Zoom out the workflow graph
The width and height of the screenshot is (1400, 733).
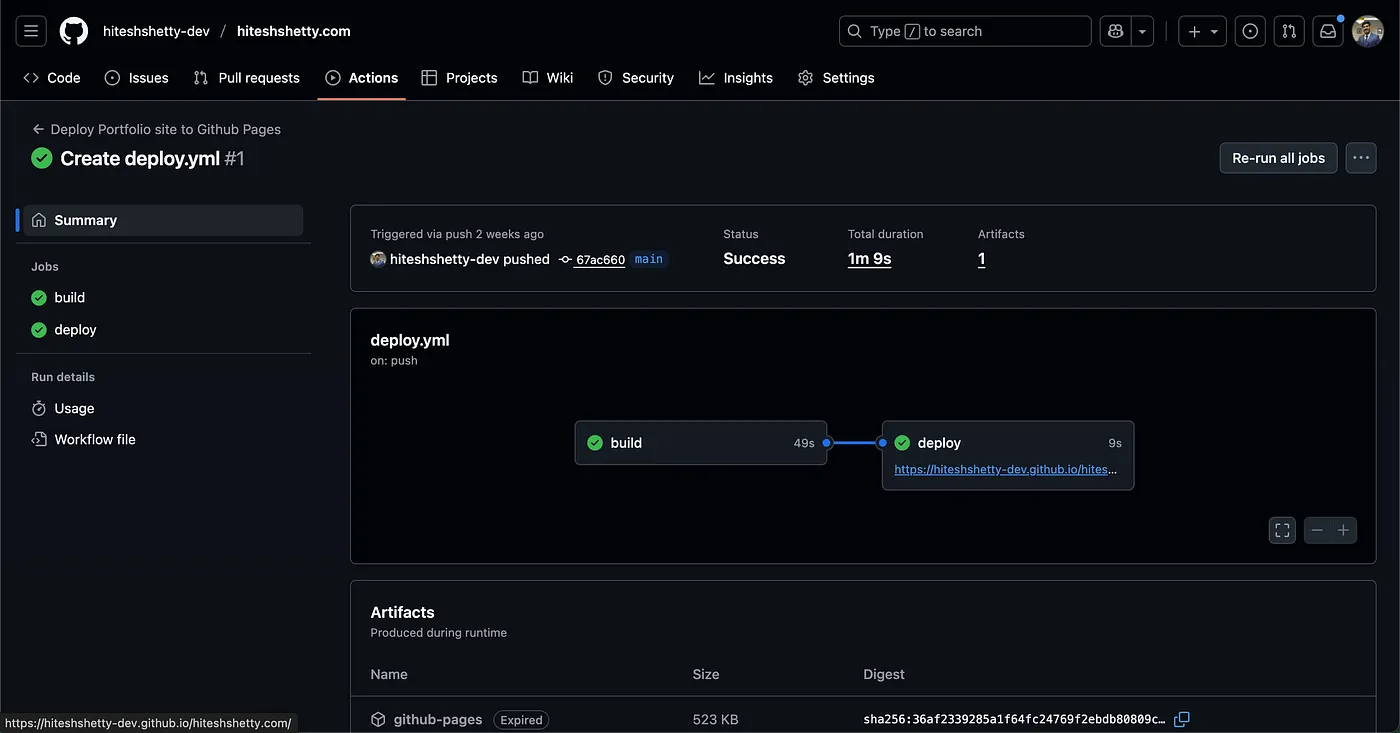click(1318, 530)
